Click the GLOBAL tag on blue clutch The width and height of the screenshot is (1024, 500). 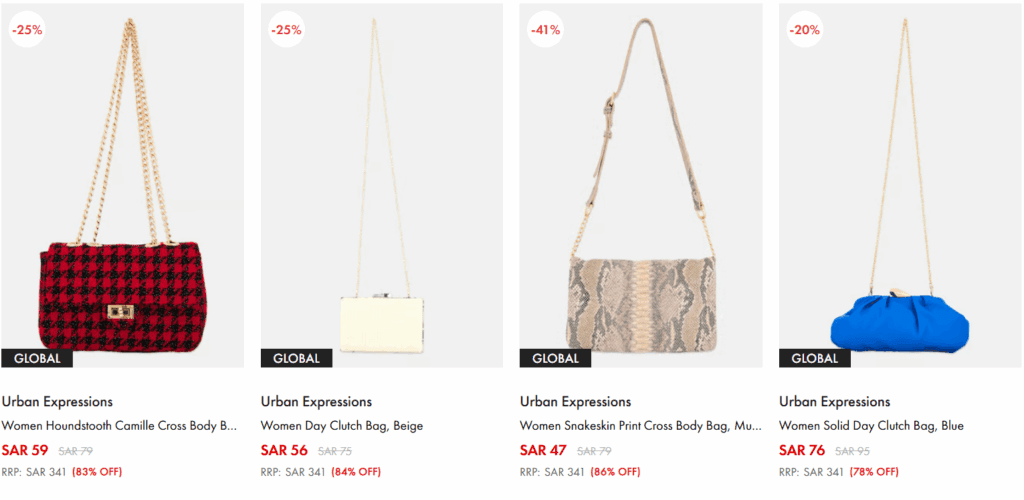[814, 358]
